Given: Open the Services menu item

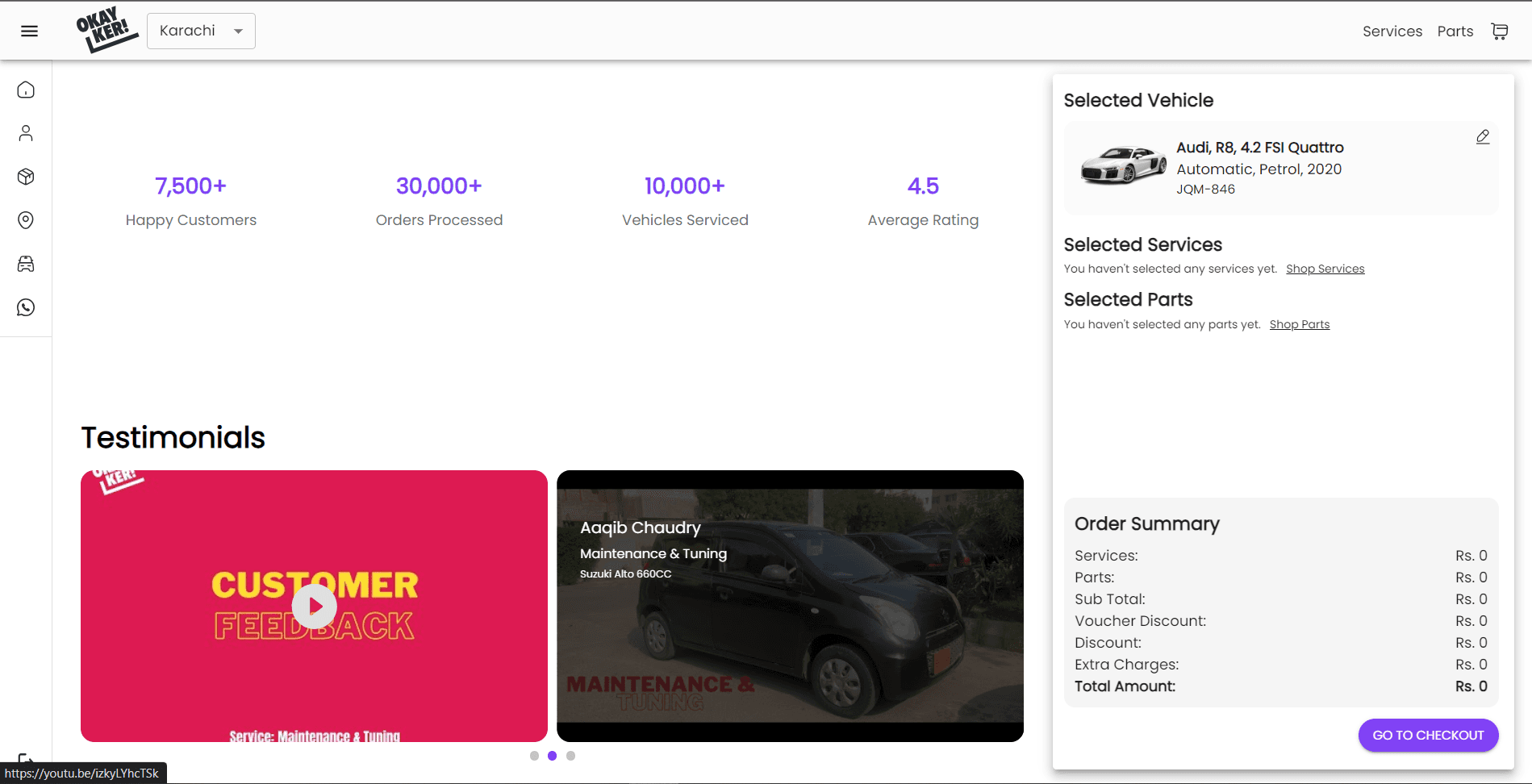Looking at the screenshot, I should click(1392, 31).
